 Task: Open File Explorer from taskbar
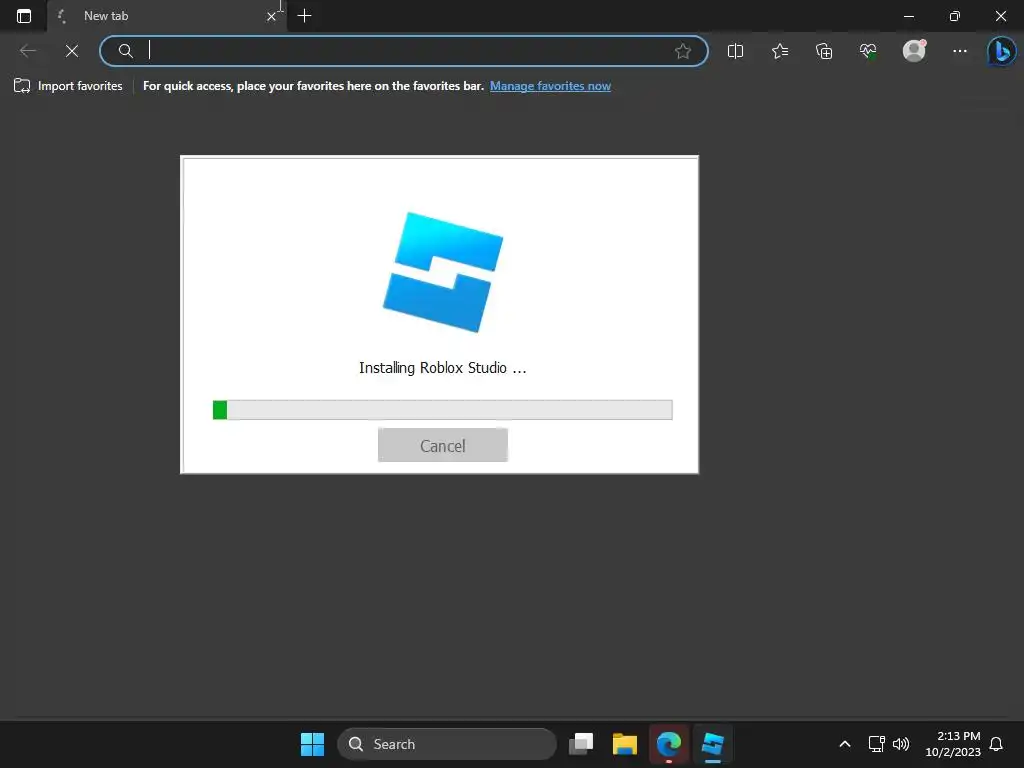[624, 744]
